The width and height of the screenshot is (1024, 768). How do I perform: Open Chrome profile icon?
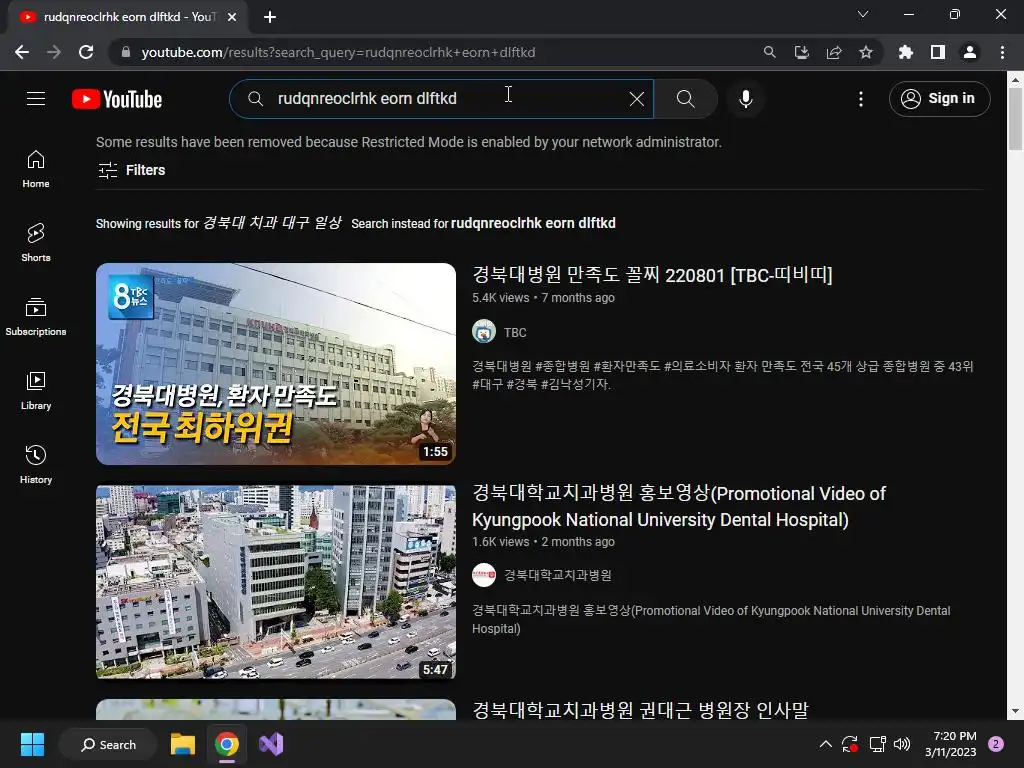(970, 52)
